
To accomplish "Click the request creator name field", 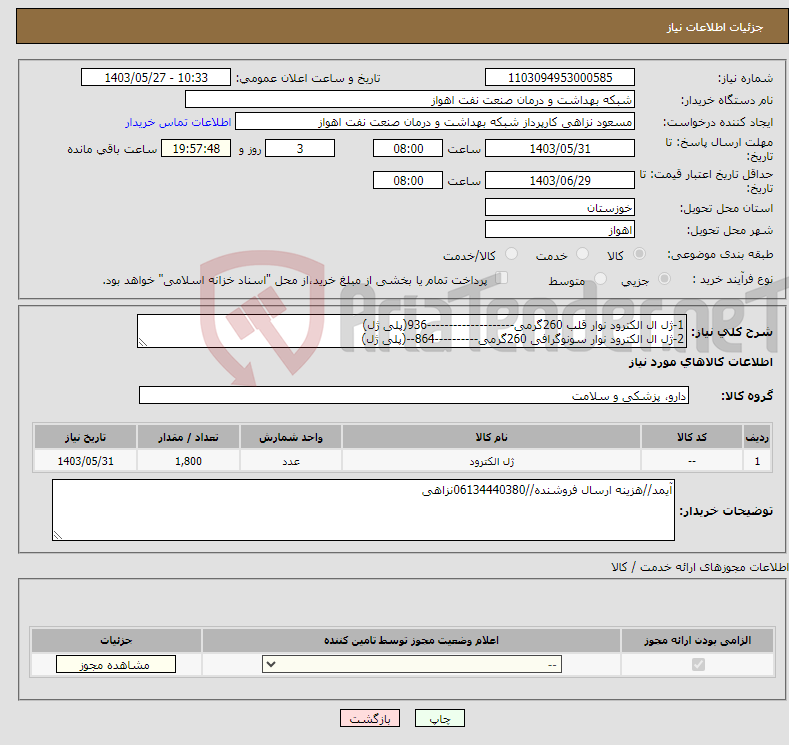I will pos(435,122).
